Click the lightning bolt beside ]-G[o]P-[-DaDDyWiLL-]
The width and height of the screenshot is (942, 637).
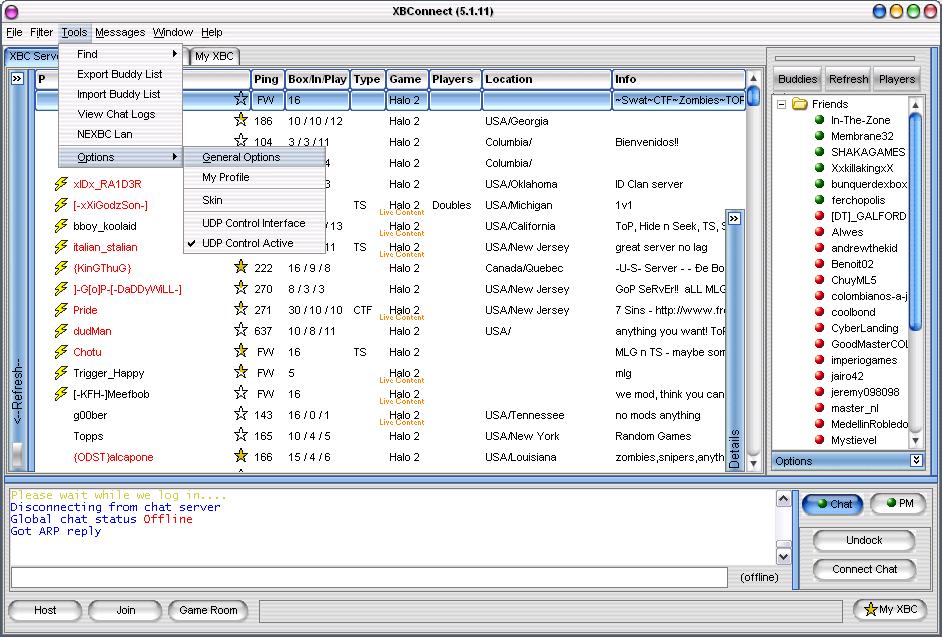pyautogui.click(x=61, y=289)
